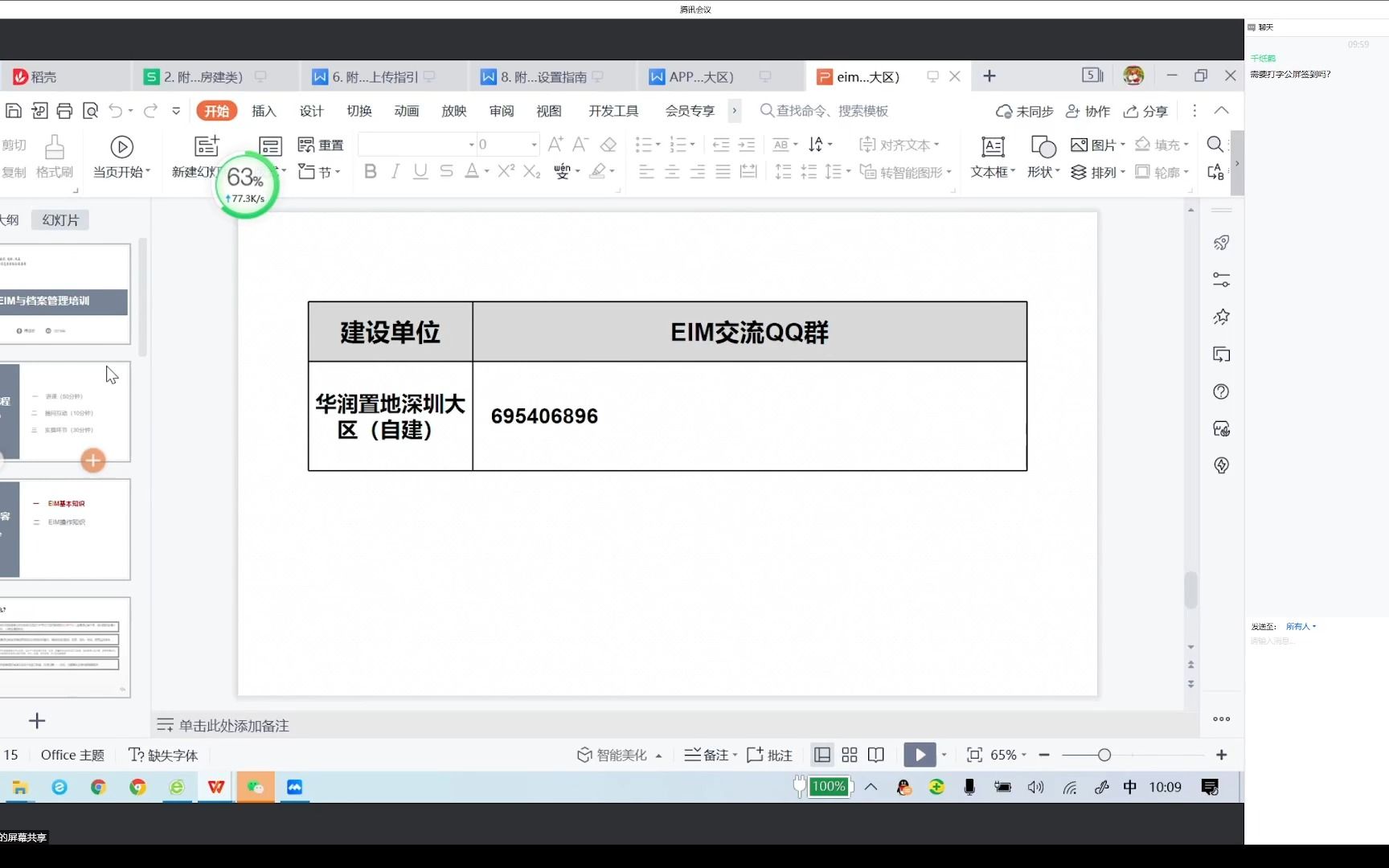The height and width of the screenshot is (868, 1389).
Task: Start slideshow from current slide
Action: 121,157
